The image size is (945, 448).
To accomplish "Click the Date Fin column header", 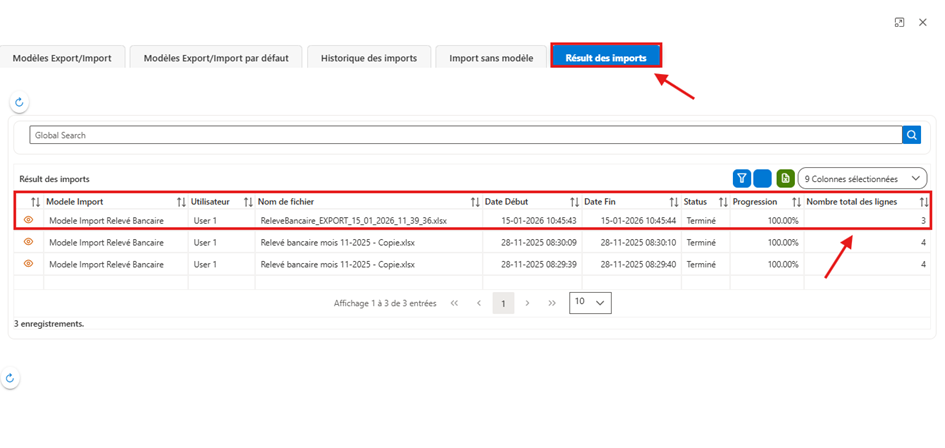I will 600,201.
